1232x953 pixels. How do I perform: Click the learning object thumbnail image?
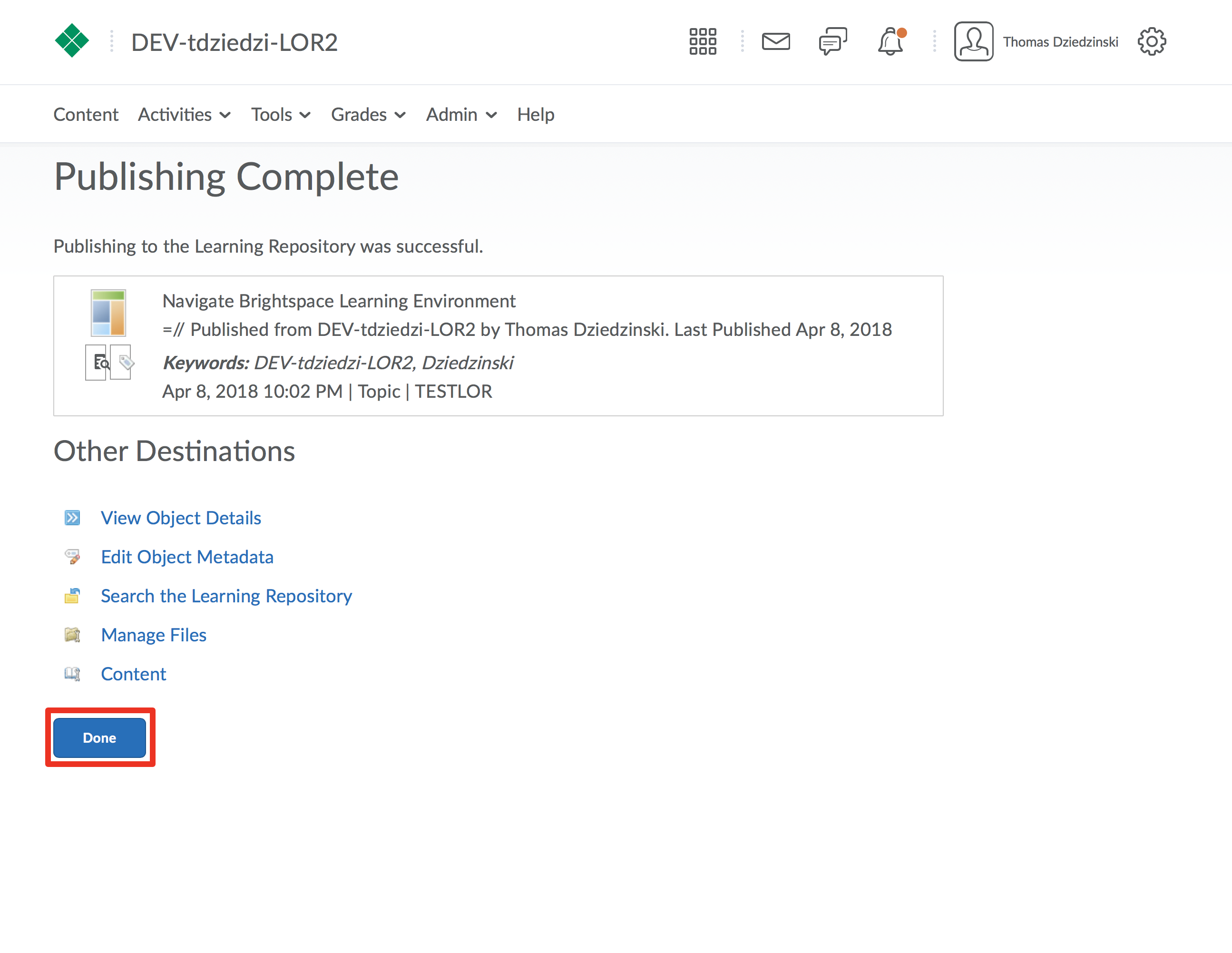click(108, 313)
